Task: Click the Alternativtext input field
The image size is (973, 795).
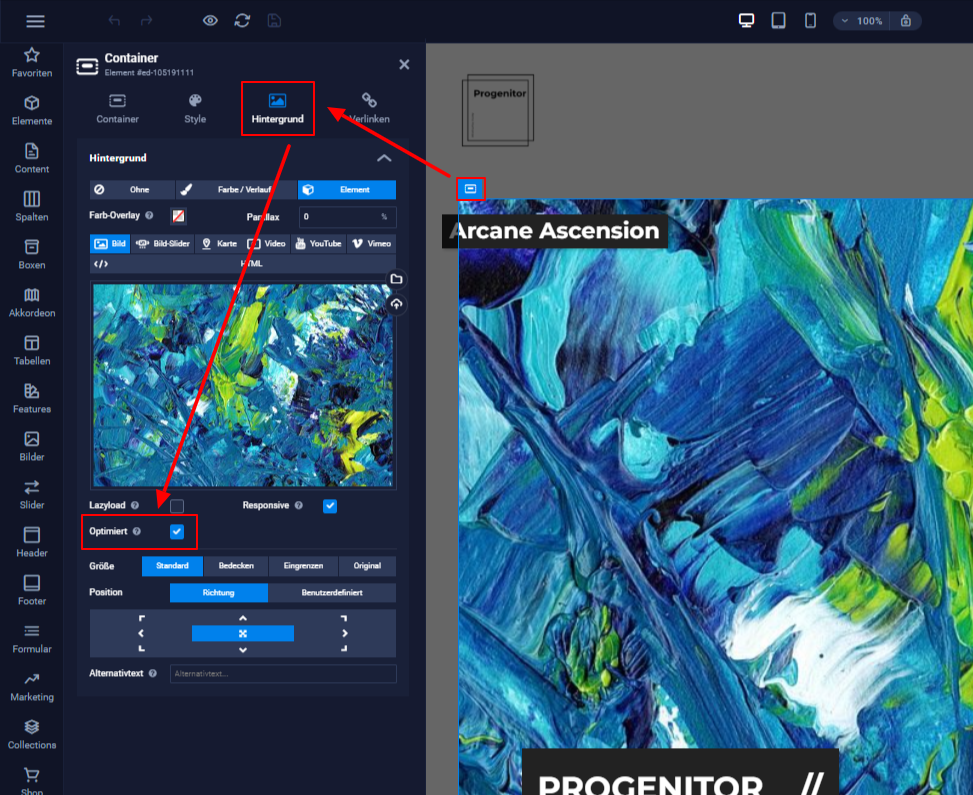Action: pyautogui.click(x=283, y=674)
